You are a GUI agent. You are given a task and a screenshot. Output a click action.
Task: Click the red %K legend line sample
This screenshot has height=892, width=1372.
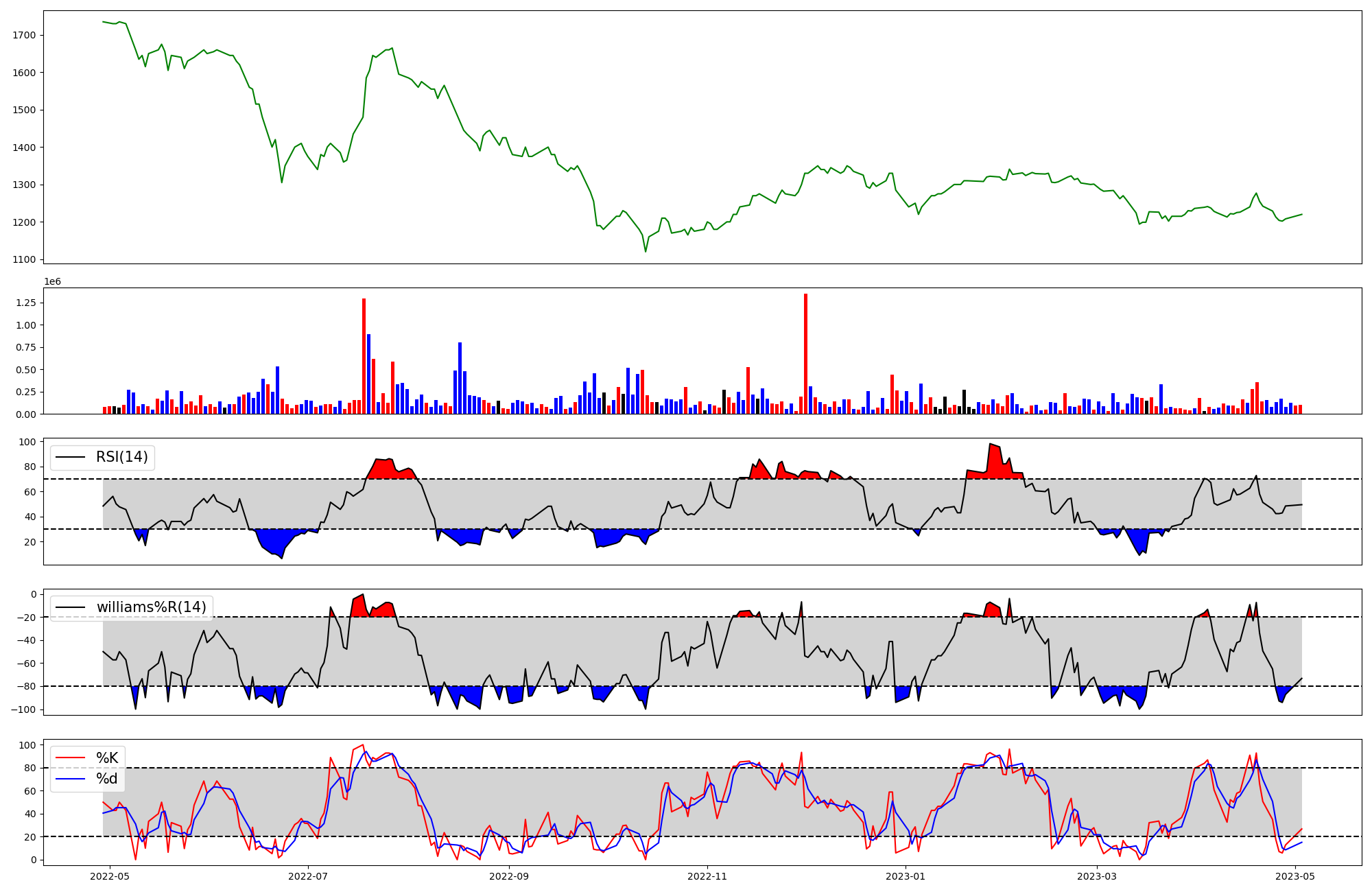tap(71, 758)
